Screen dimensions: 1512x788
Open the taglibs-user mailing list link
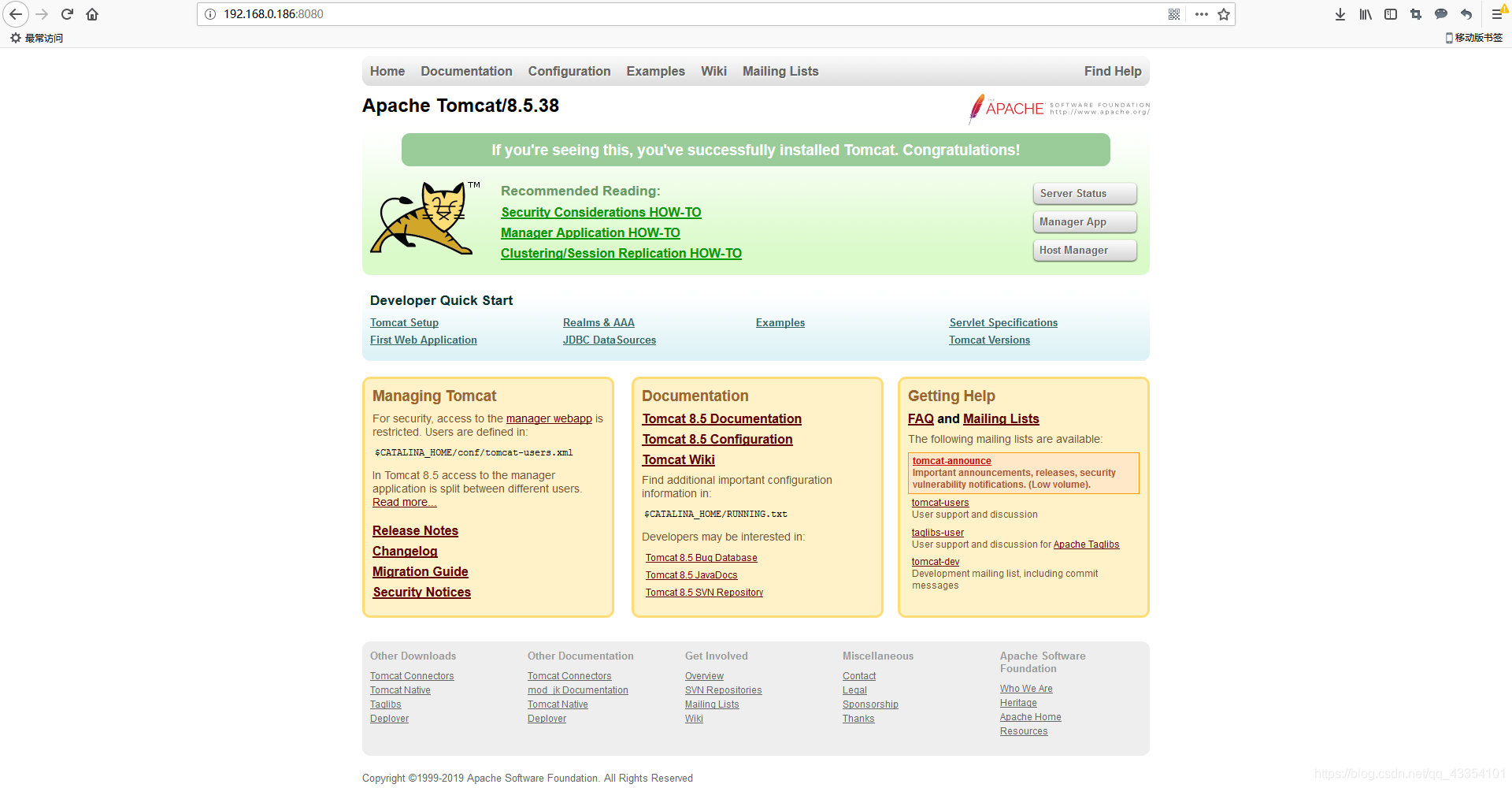pyautogui.click(x=937, y=533)
